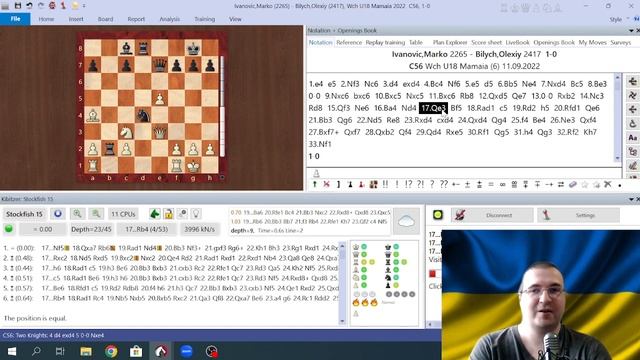Click the white queen on e3
The width and height of the screenshot is (640, 360).
click(160, 132)
